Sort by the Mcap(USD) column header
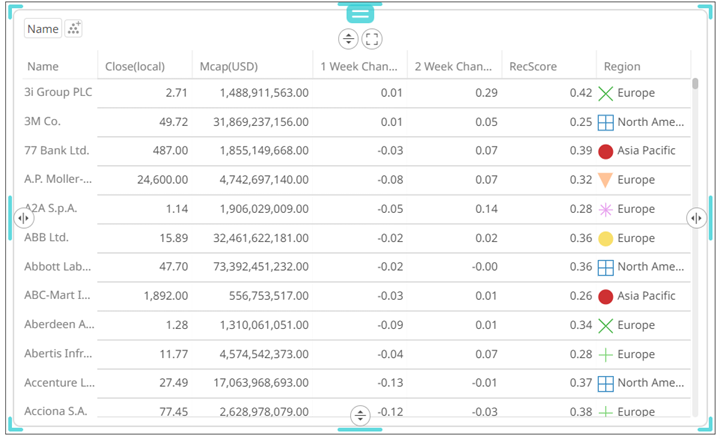Screen dimensions: 720x439 [229, 67]
